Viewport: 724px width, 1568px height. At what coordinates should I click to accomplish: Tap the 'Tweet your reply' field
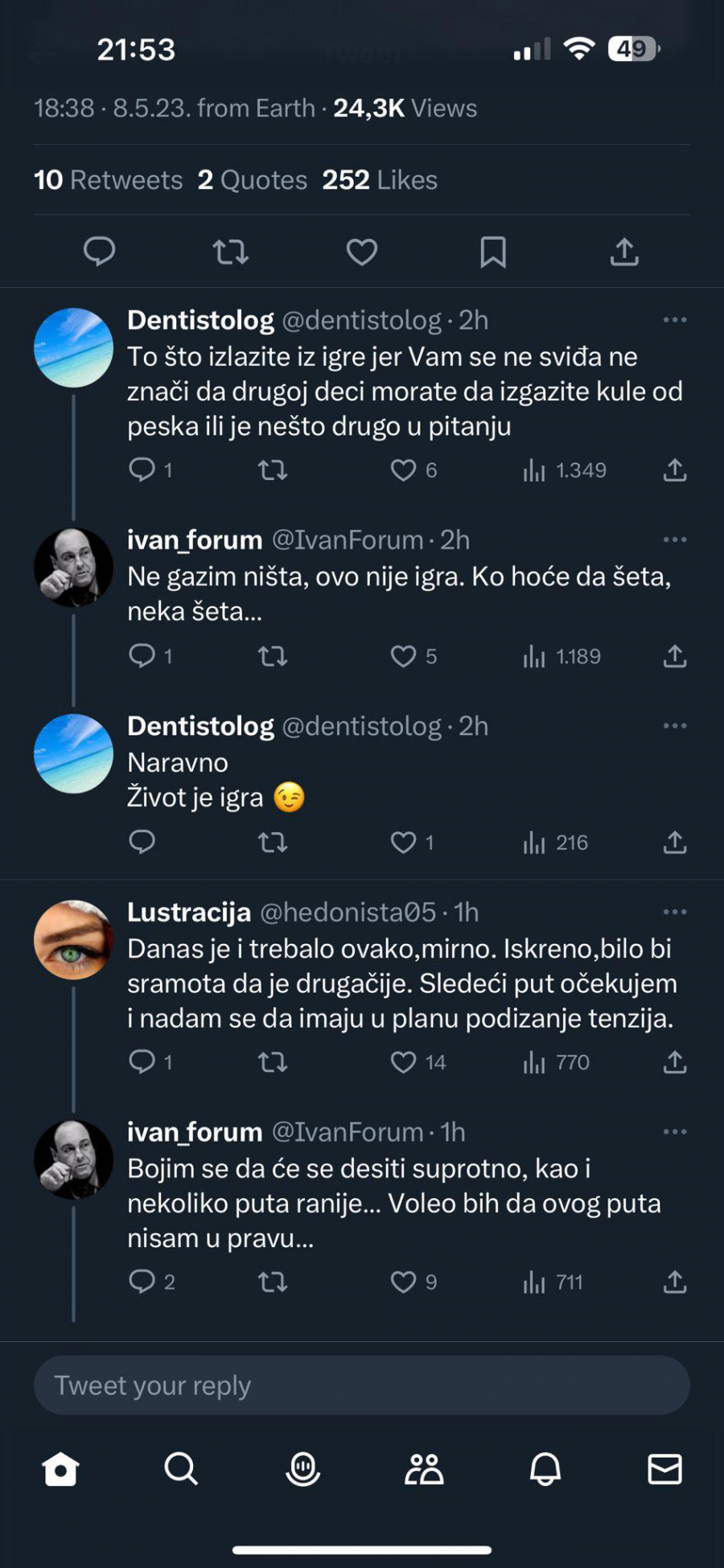click(x=361, y=1385)
